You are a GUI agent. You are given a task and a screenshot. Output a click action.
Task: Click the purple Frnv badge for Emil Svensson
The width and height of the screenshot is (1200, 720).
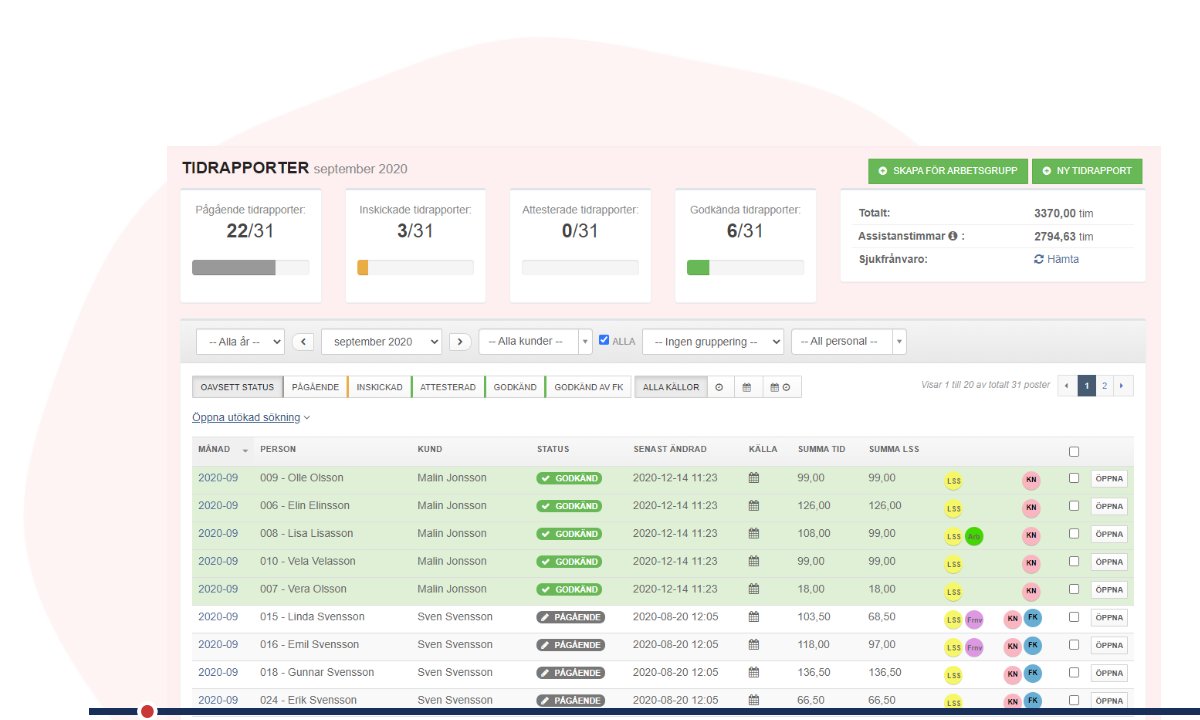pyautogui.click(x=974, y=647)
